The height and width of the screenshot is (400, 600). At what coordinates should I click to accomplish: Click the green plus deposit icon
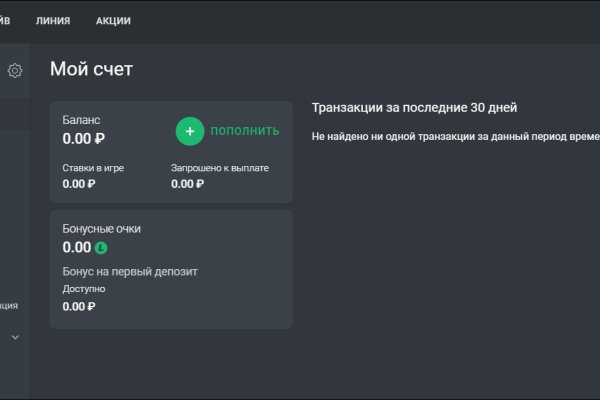tap(190, 131)
